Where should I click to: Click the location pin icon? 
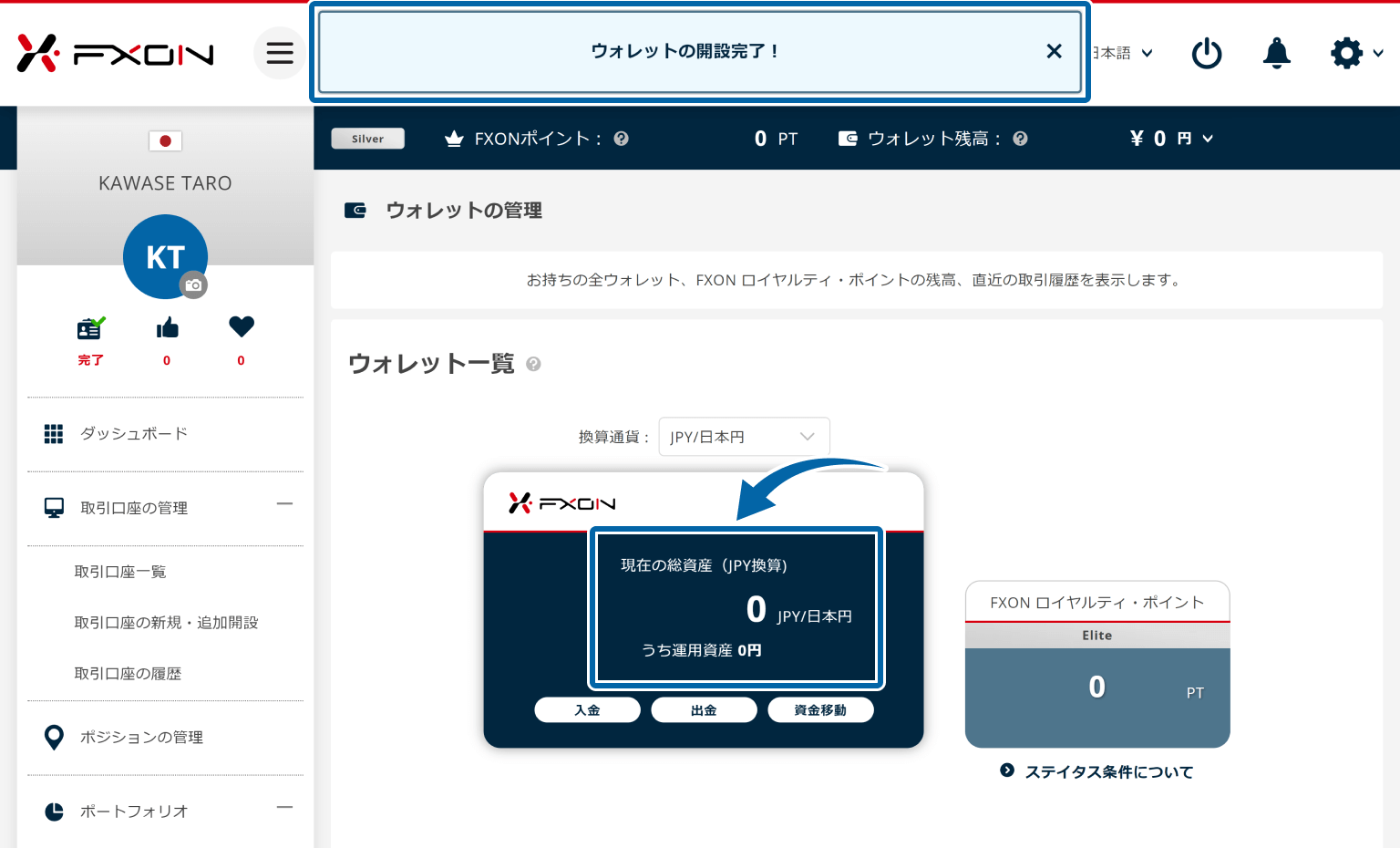point(54,738)
